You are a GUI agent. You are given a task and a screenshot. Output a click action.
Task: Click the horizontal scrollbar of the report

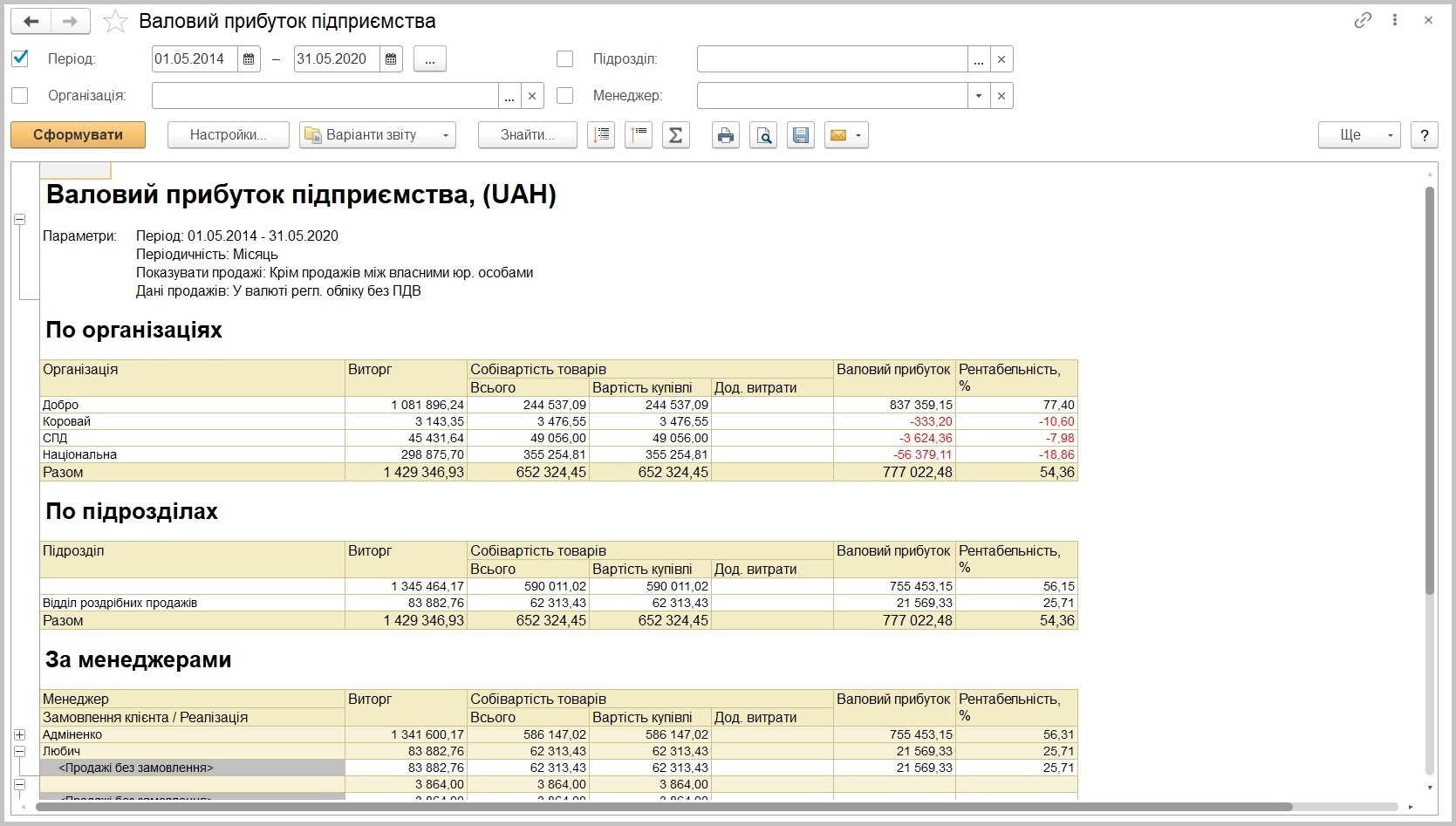pyautogui.click(x=663, y=807)
